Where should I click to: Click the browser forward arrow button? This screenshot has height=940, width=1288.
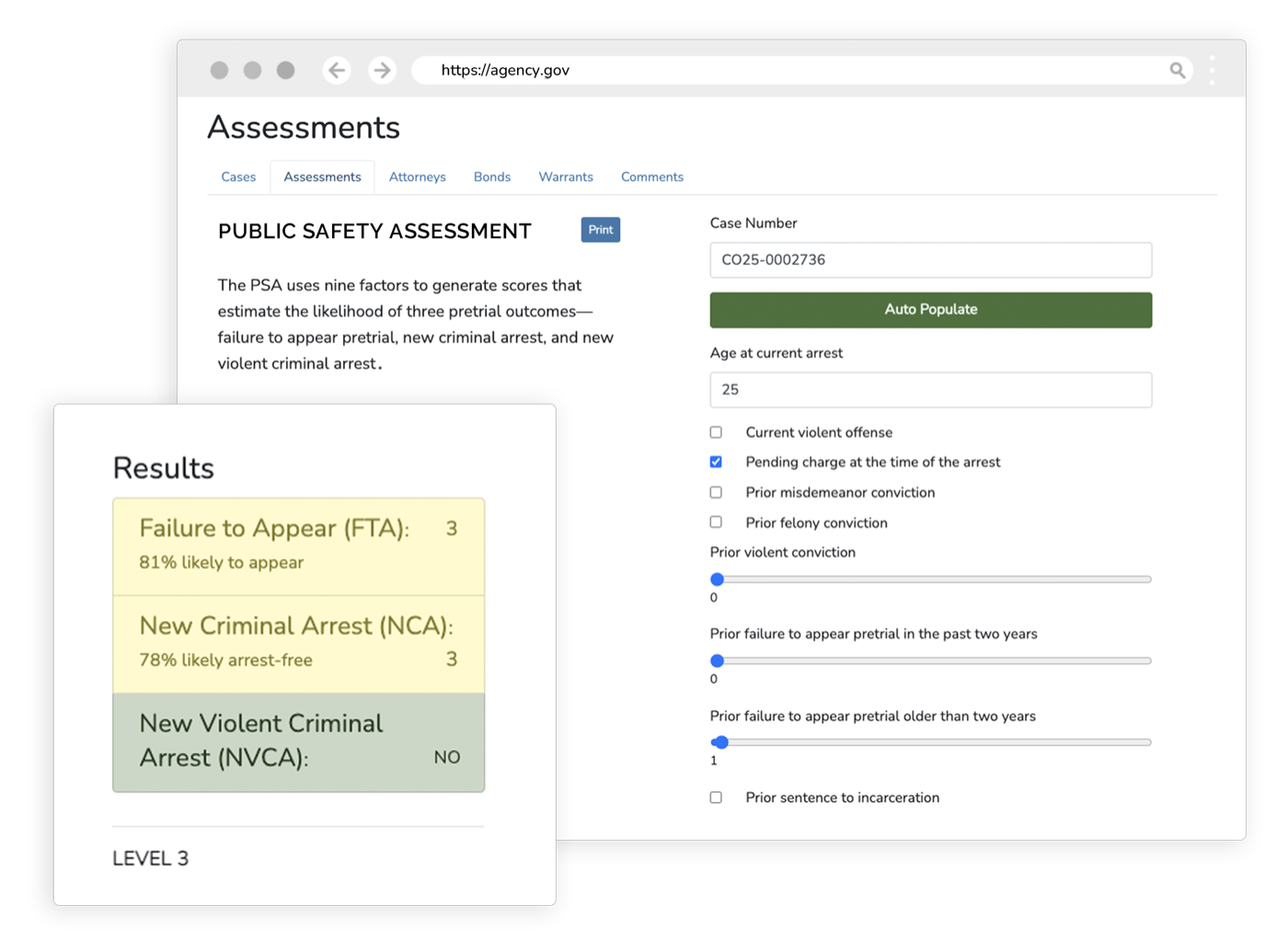382,70
